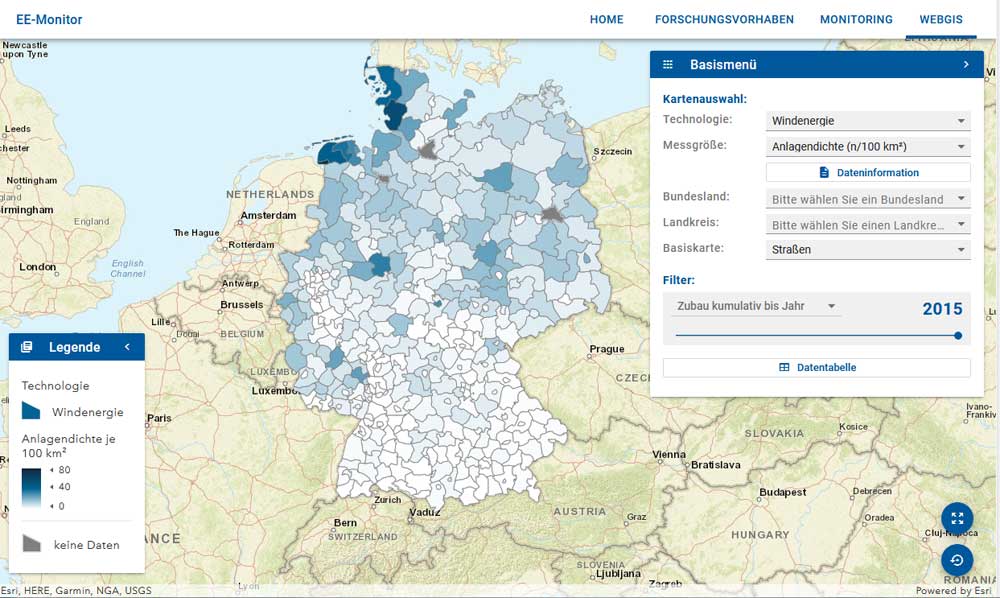The height and width of the screenshot is (598, 1000).
Task: Click the gray keine Daten legend symbol
Action: click(x=31, y=544)
